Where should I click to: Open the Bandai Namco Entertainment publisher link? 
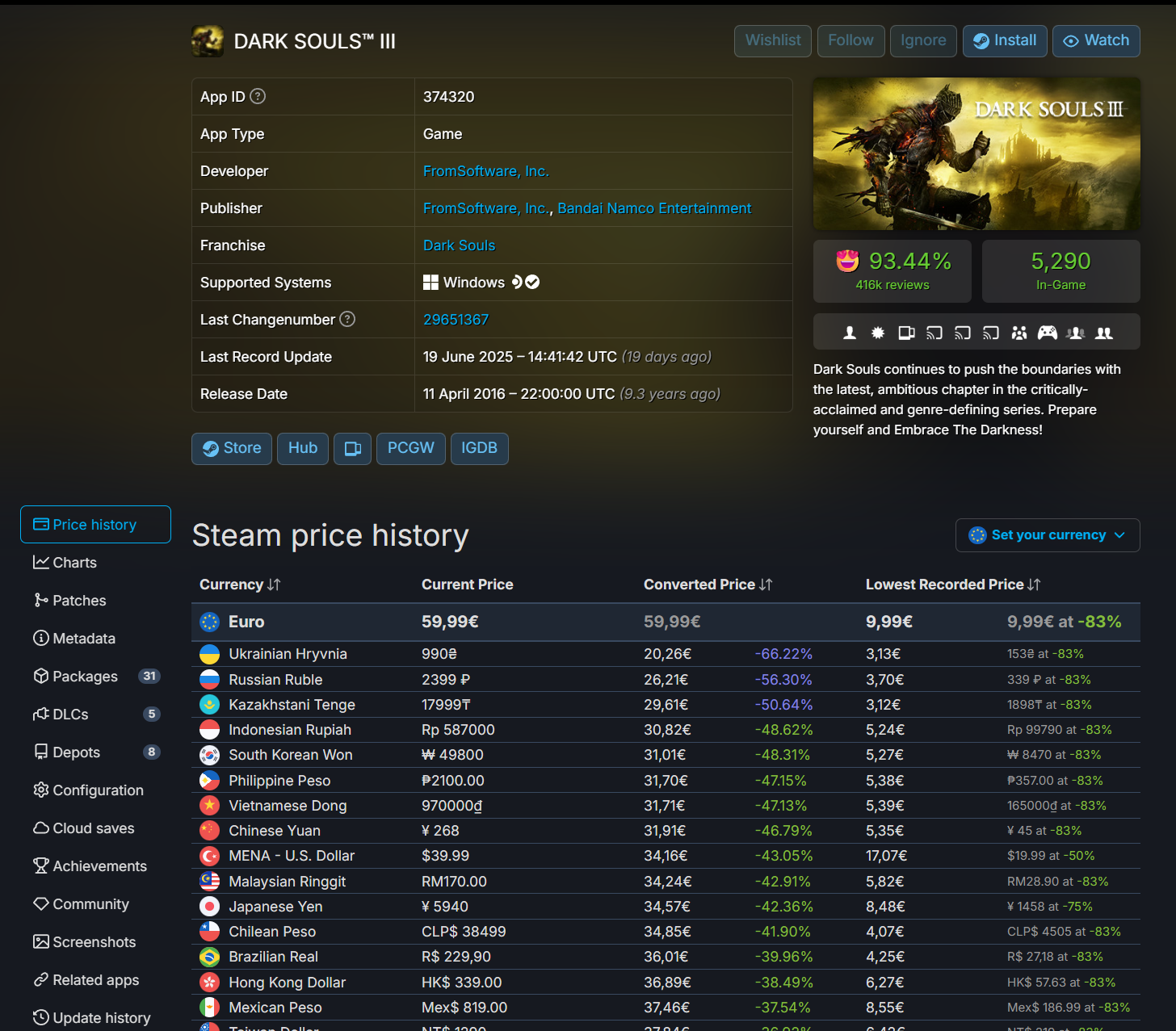(654, 208)
